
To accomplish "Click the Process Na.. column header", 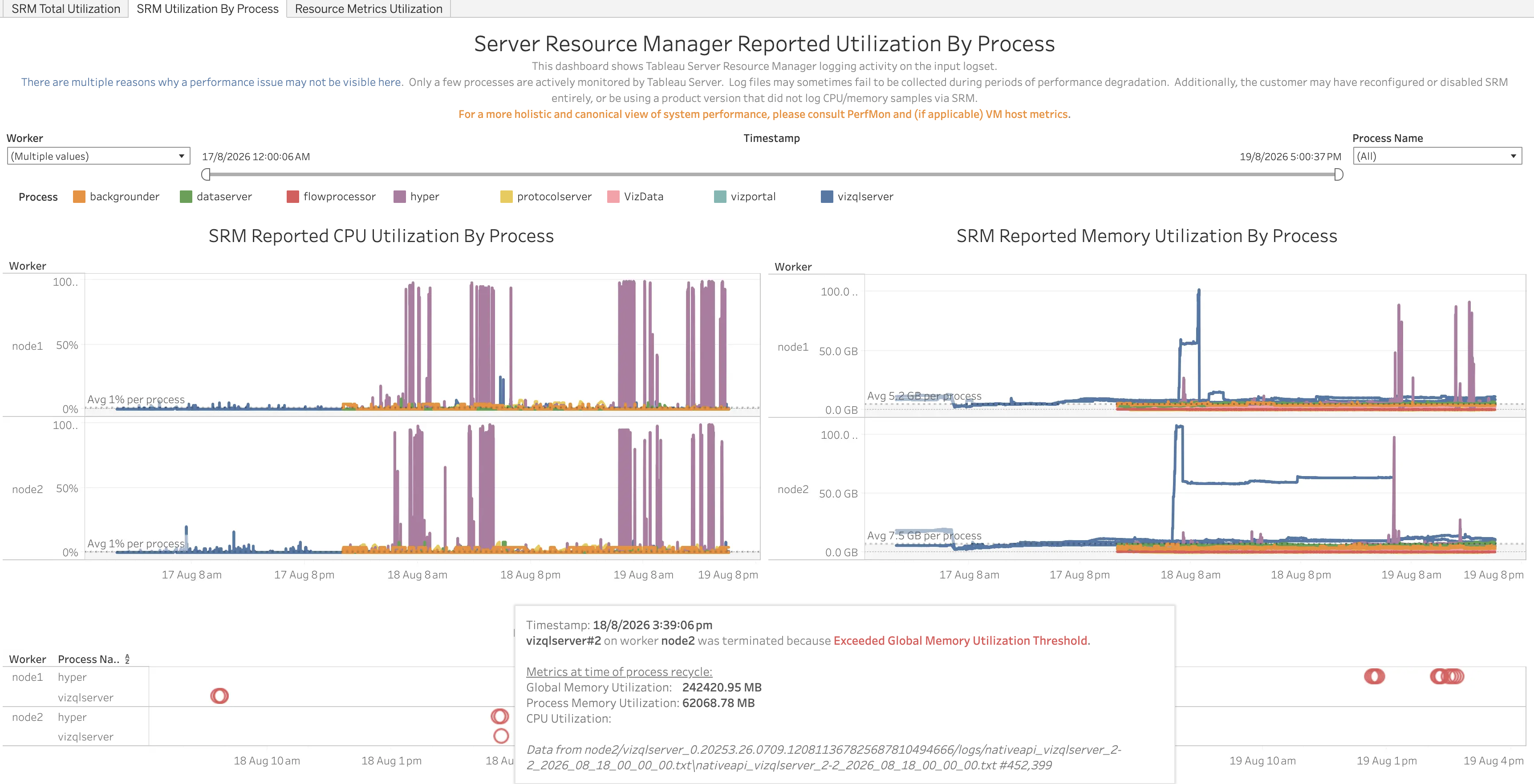I will [x=89, y=659].
